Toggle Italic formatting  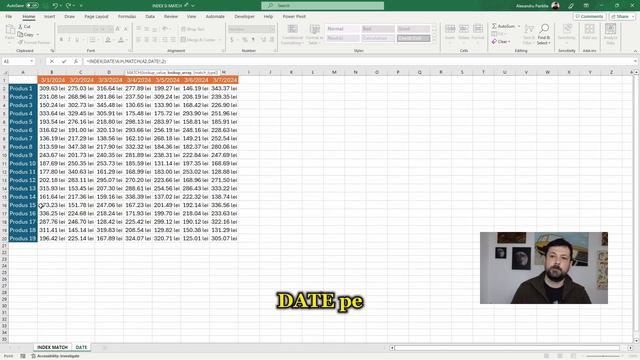69,40
